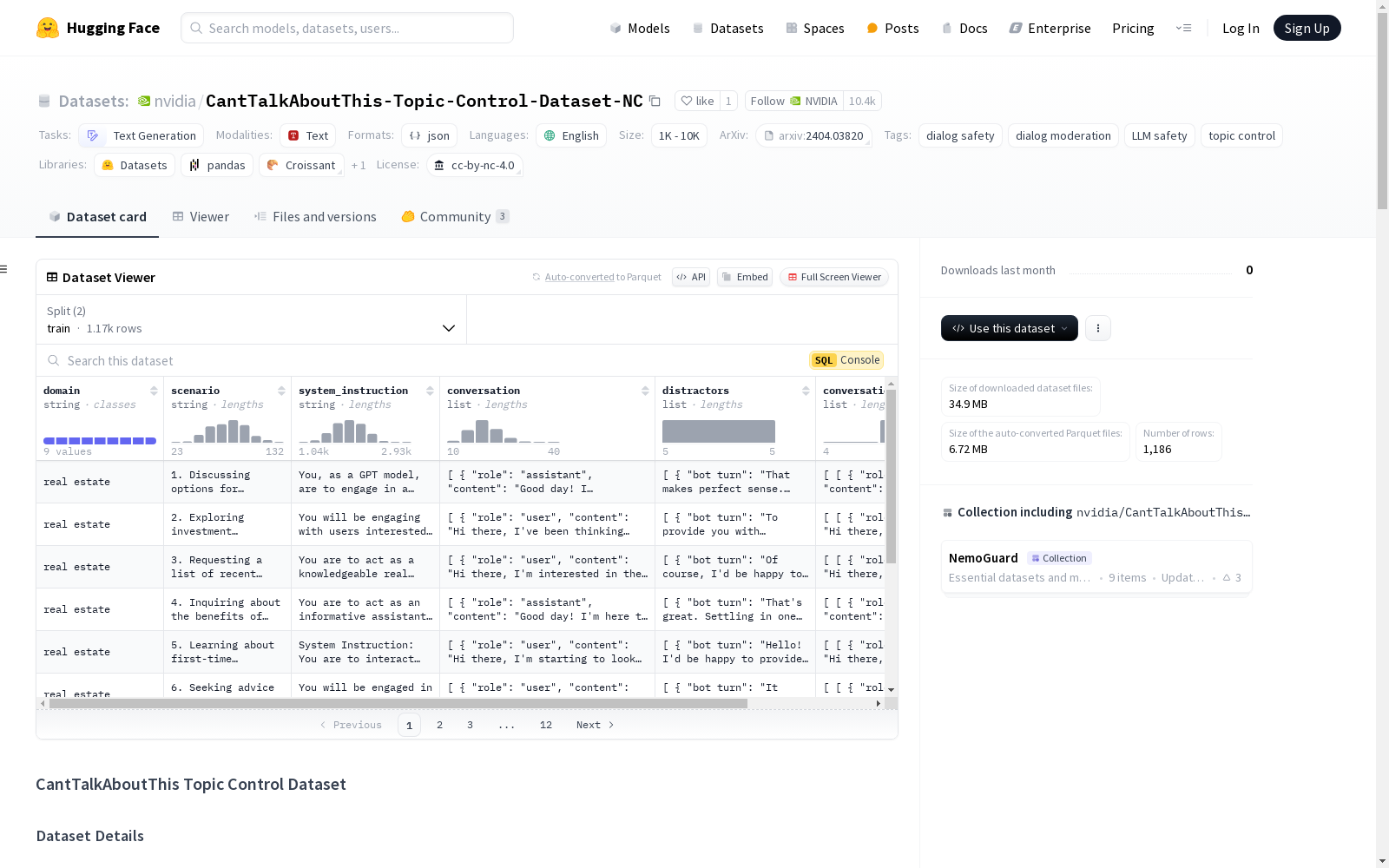The image size is (1389, 868).
Task: Click the heart like icon
Action: pos(687,102)
